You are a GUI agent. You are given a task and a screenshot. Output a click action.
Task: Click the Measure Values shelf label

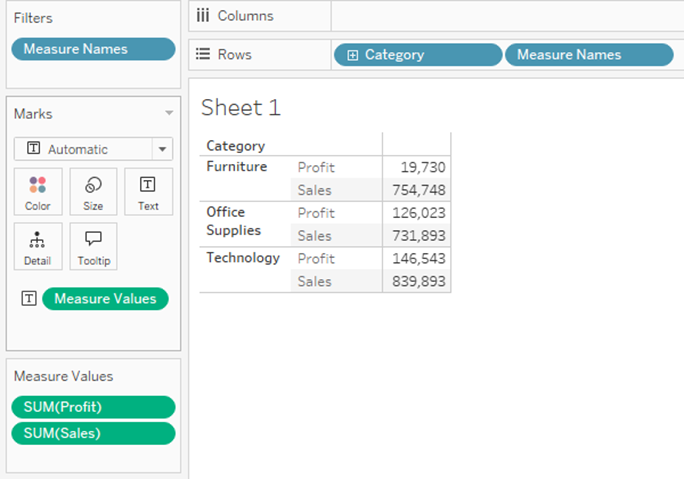click(63, 376)
